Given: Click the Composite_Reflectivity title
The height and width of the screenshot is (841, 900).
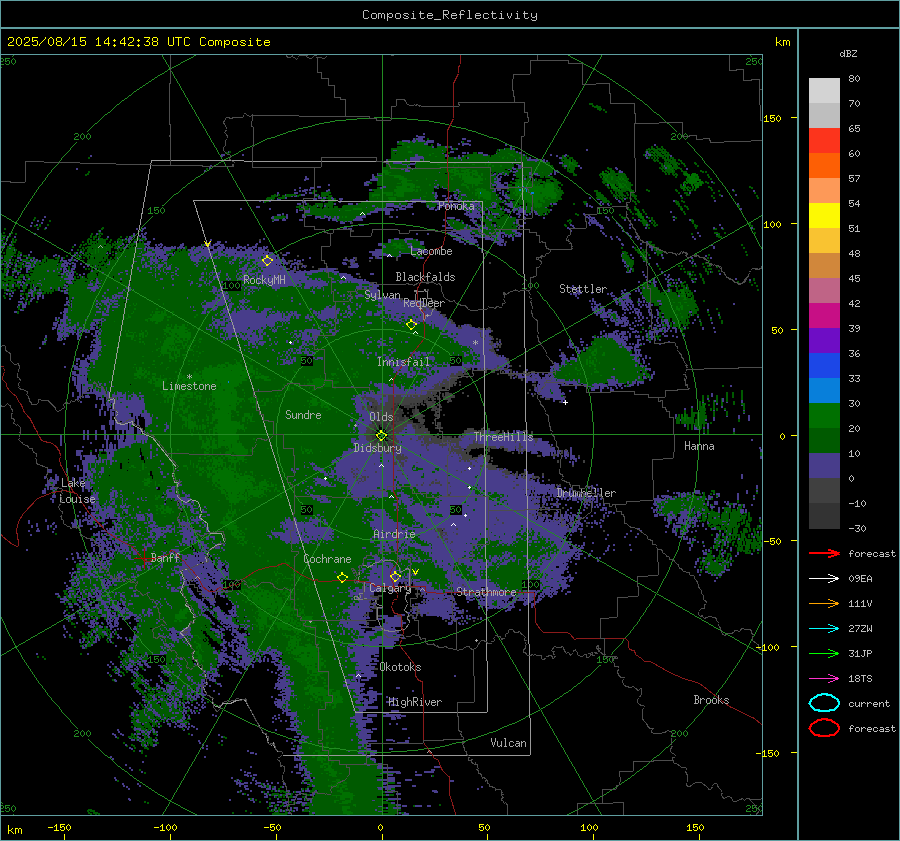Looking at the screenshot, I should pyautogui.click(x=450, y=15).
